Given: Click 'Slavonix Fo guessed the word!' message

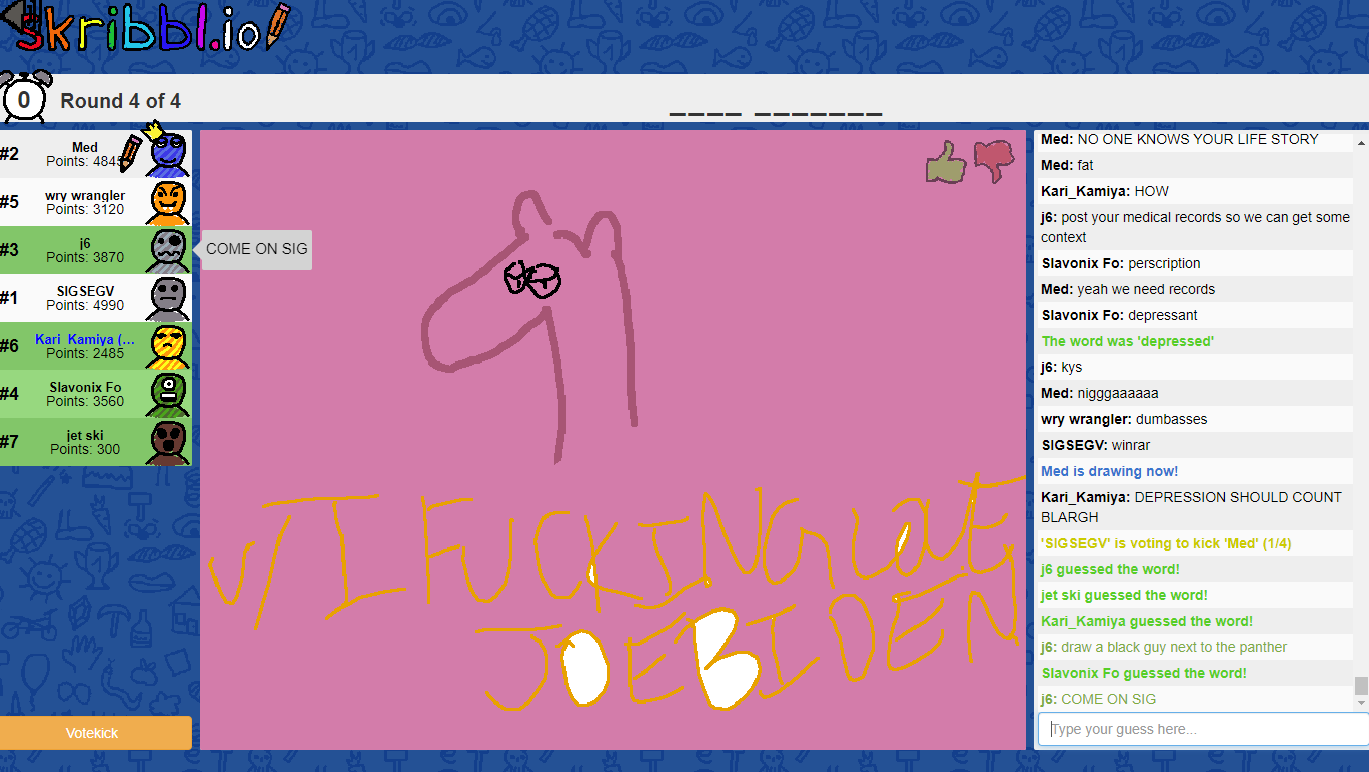Looking at the screenshot, I should (x=1144, y=673).
